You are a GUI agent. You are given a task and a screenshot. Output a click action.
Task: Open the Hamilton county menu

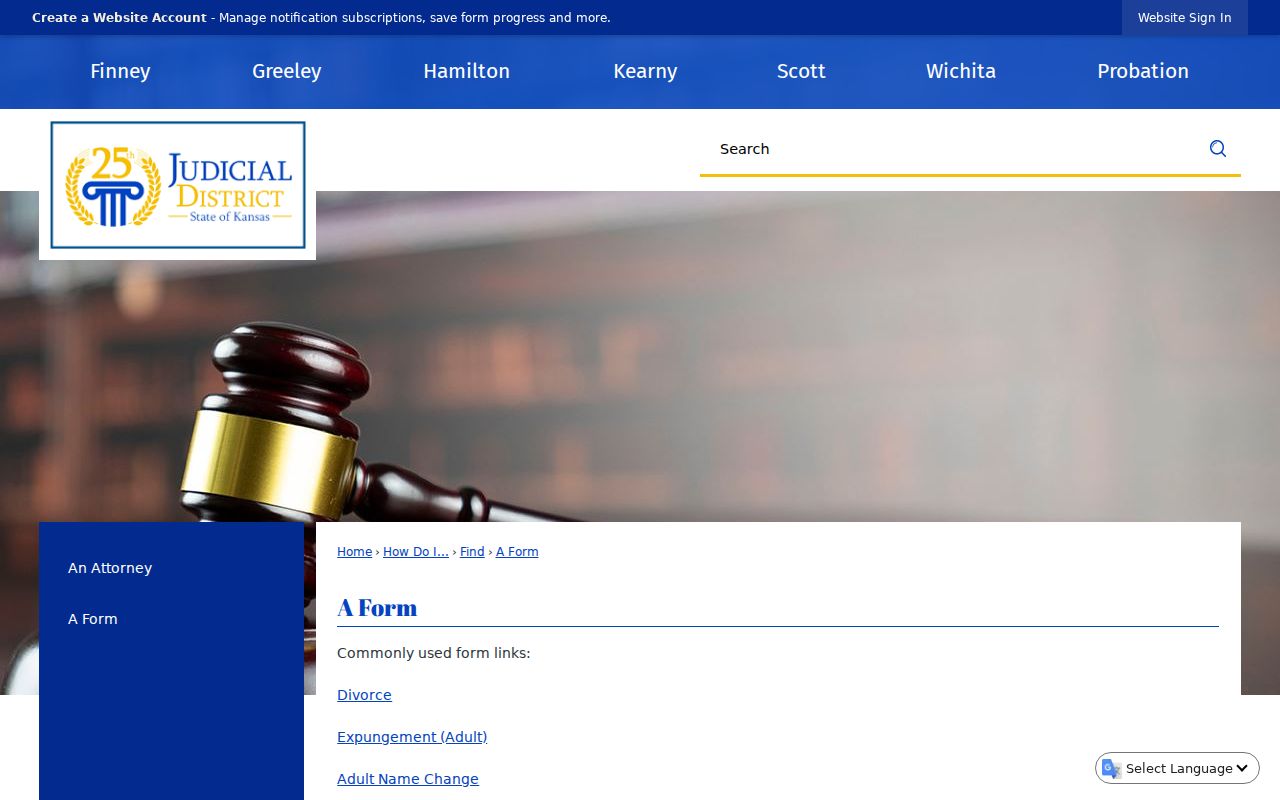466,71
